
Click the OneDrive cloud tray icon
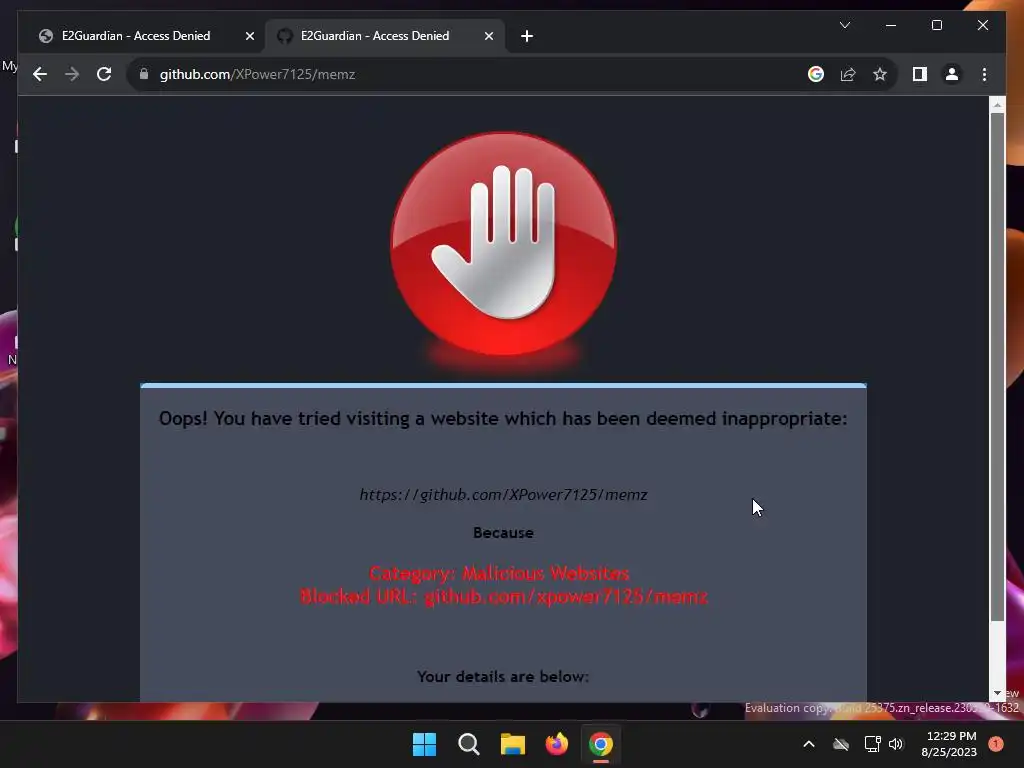pyautogui.click(x=840, y=744)
